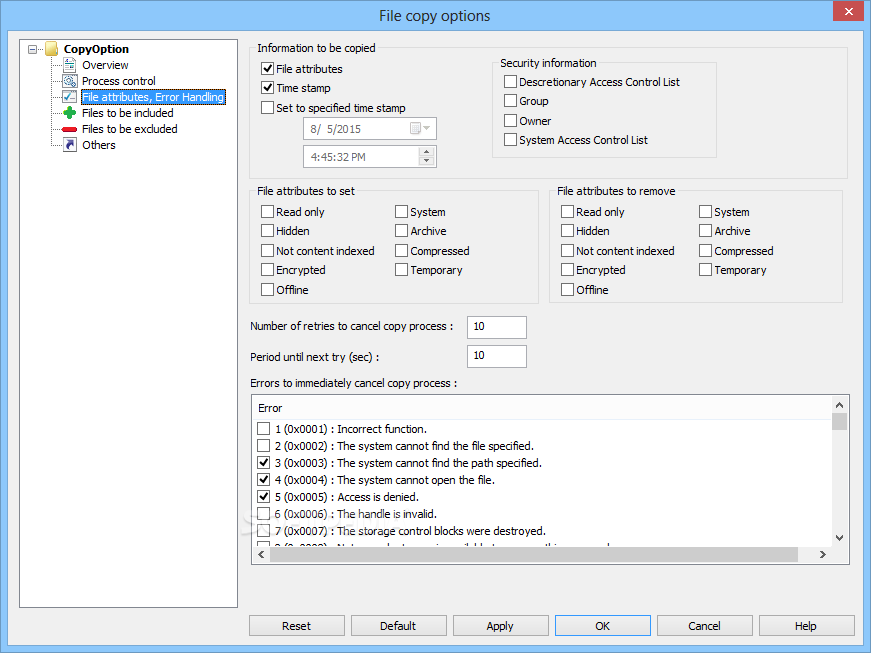The image size is (871, 653).
Task: Click the Error column header
Action: [542, 408]
